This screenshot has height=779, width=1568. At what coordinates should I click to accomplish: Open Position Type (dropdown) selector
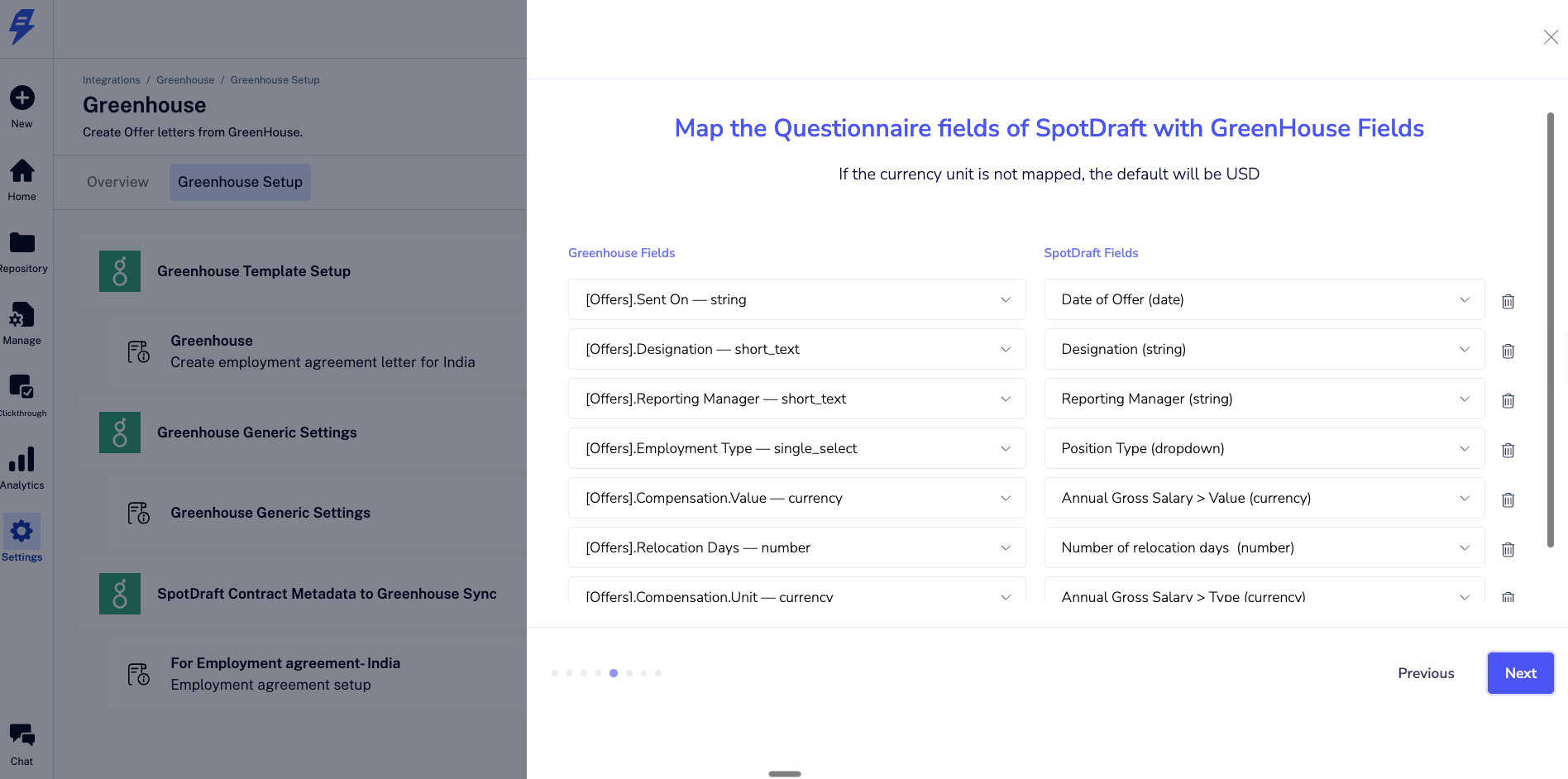1264,448
